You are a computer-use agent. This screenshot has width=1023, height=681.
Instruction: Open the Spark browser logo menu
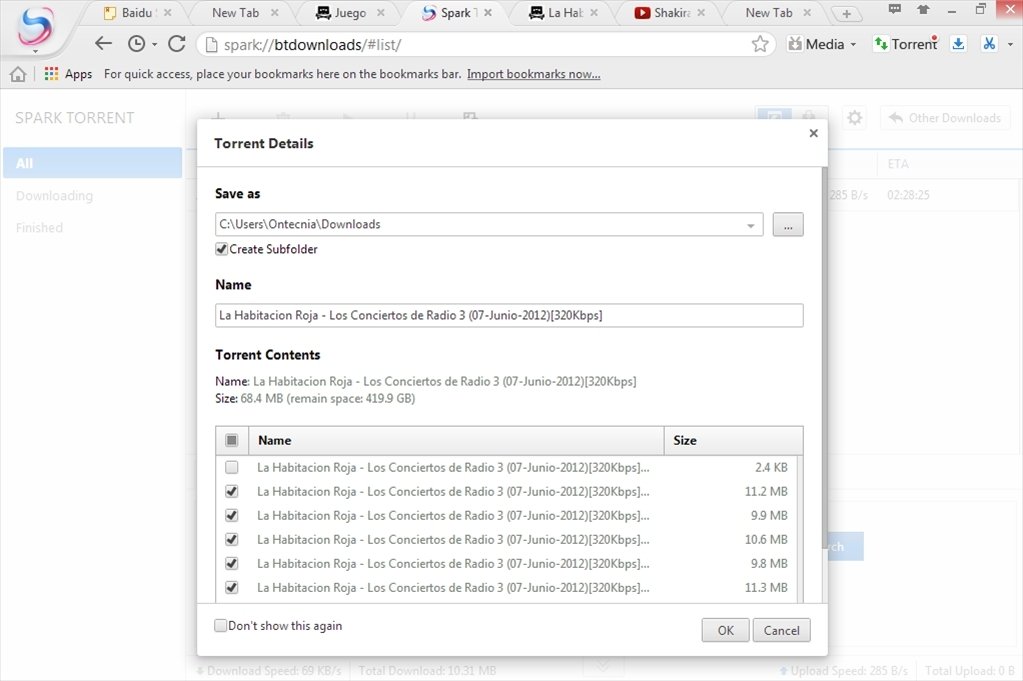coord(35,27)
